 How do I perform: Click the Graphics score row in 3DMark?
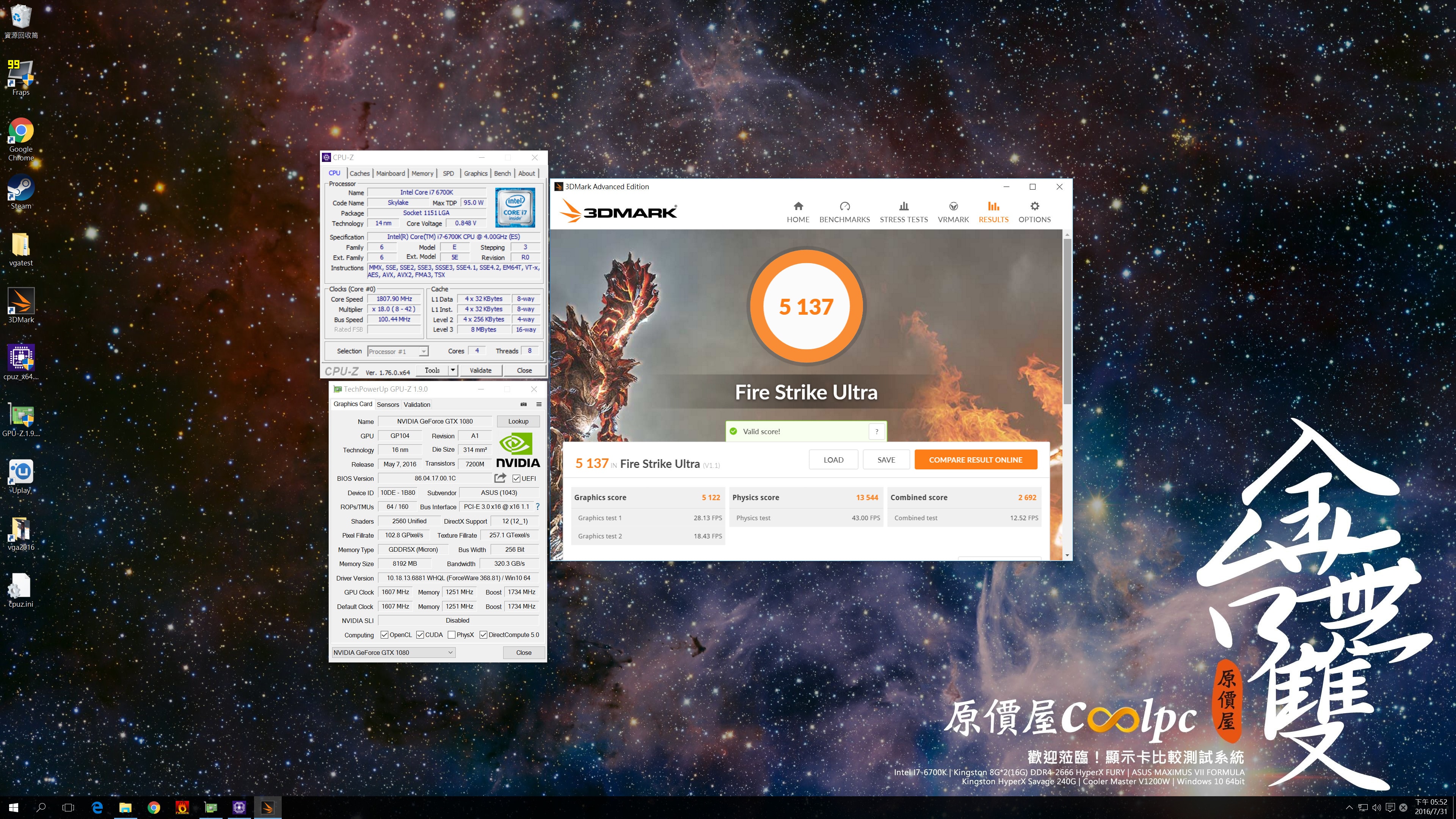pos(647,497)
